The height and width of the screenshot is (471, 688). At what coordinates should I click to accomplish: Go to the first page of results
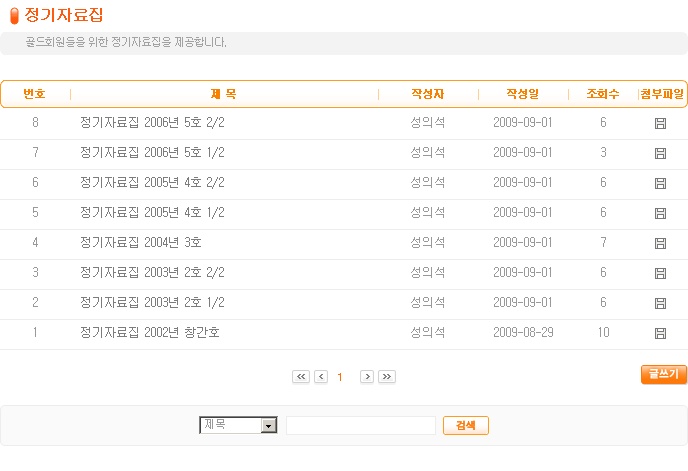[301, 376]
